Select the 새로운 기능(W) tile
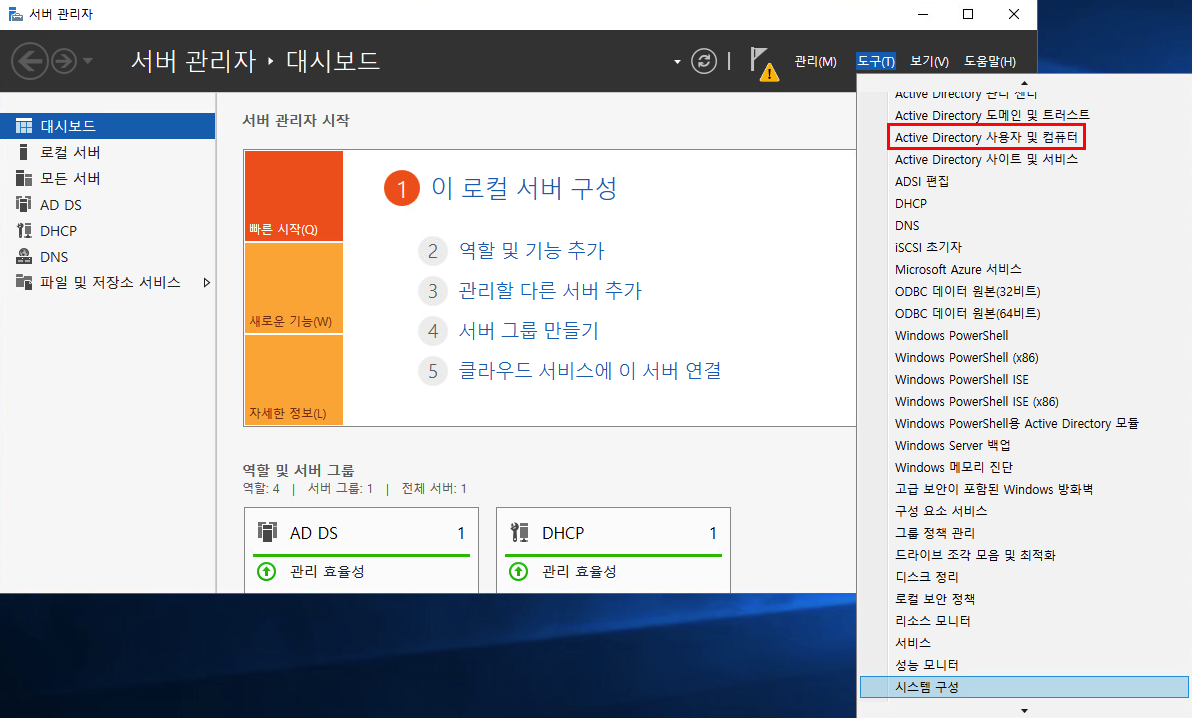The height and width of the screenshot is (718, 1192). [293, 288]
